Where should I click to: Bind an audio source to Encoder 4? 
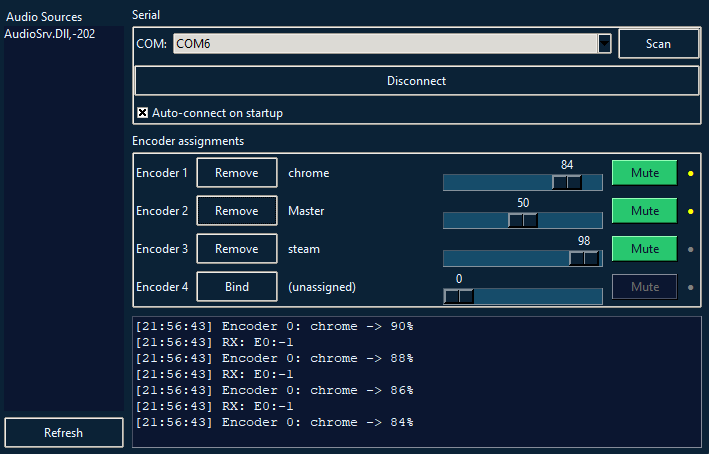coord(236,287)
